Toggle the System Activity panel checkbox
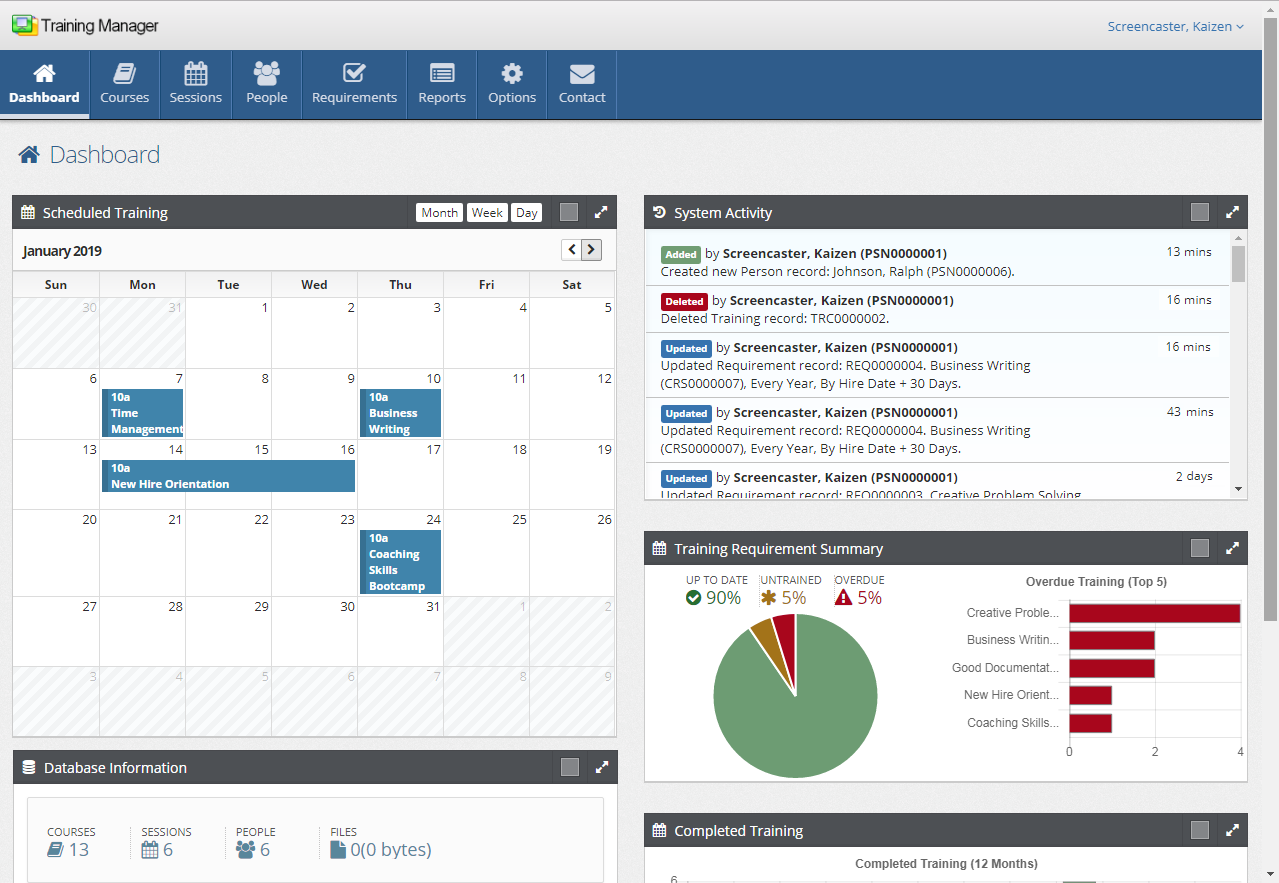The width and height of the screenshot is (1279, 883). click(1199, 212)
